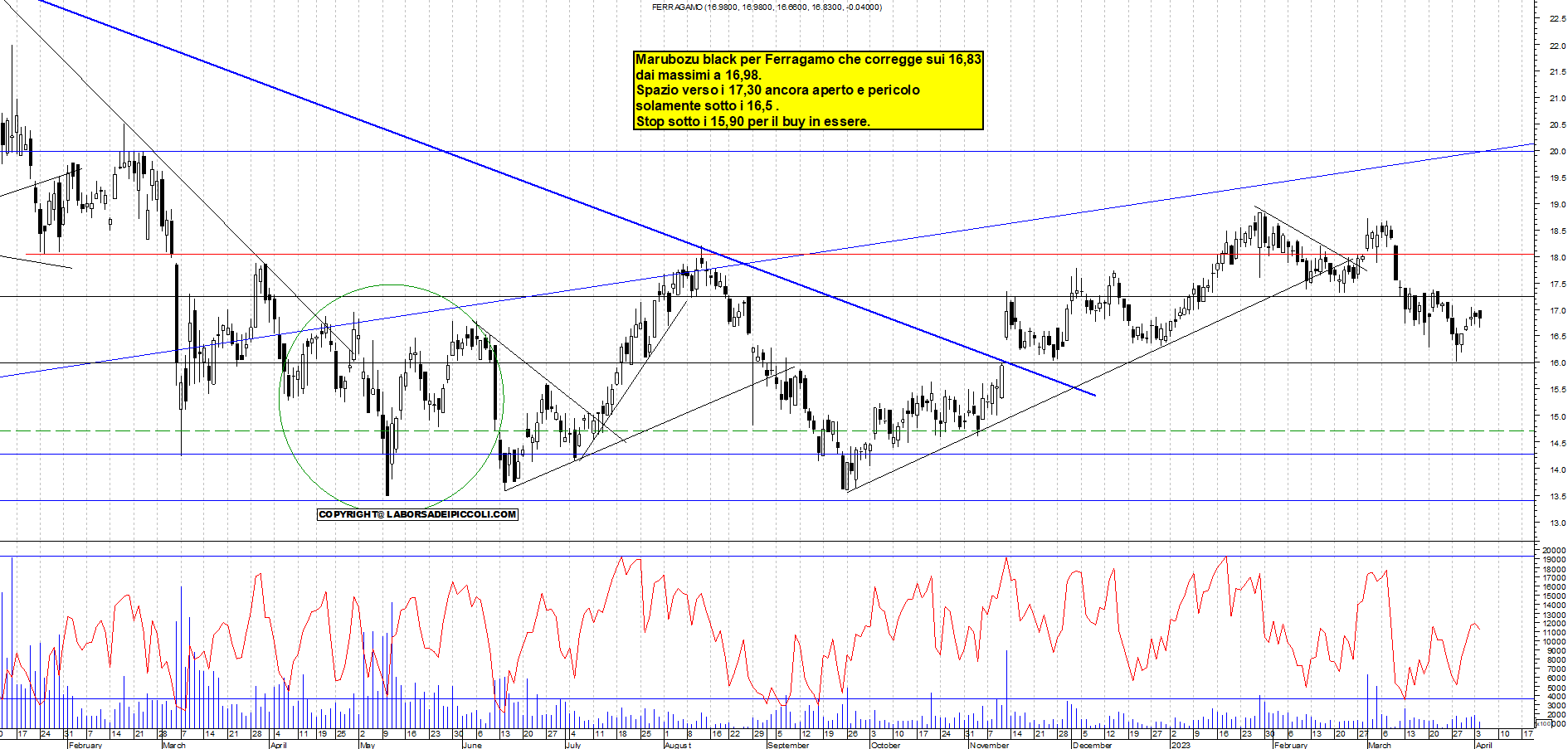Click the 13.0 price axis label

(x=1557, y=523)
